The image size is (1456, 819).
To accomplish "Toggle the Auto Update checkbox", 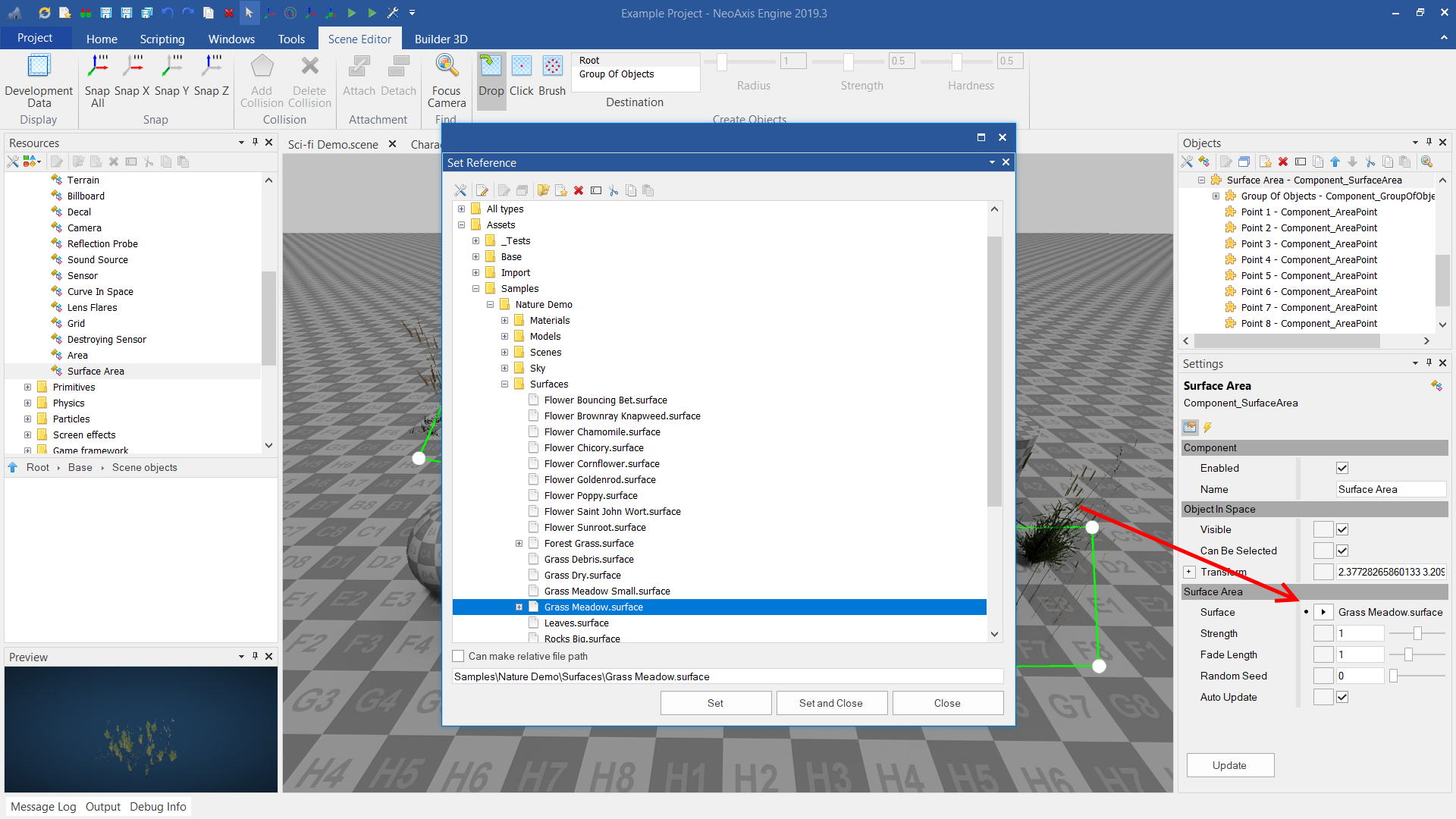I will click(1342, 697).
